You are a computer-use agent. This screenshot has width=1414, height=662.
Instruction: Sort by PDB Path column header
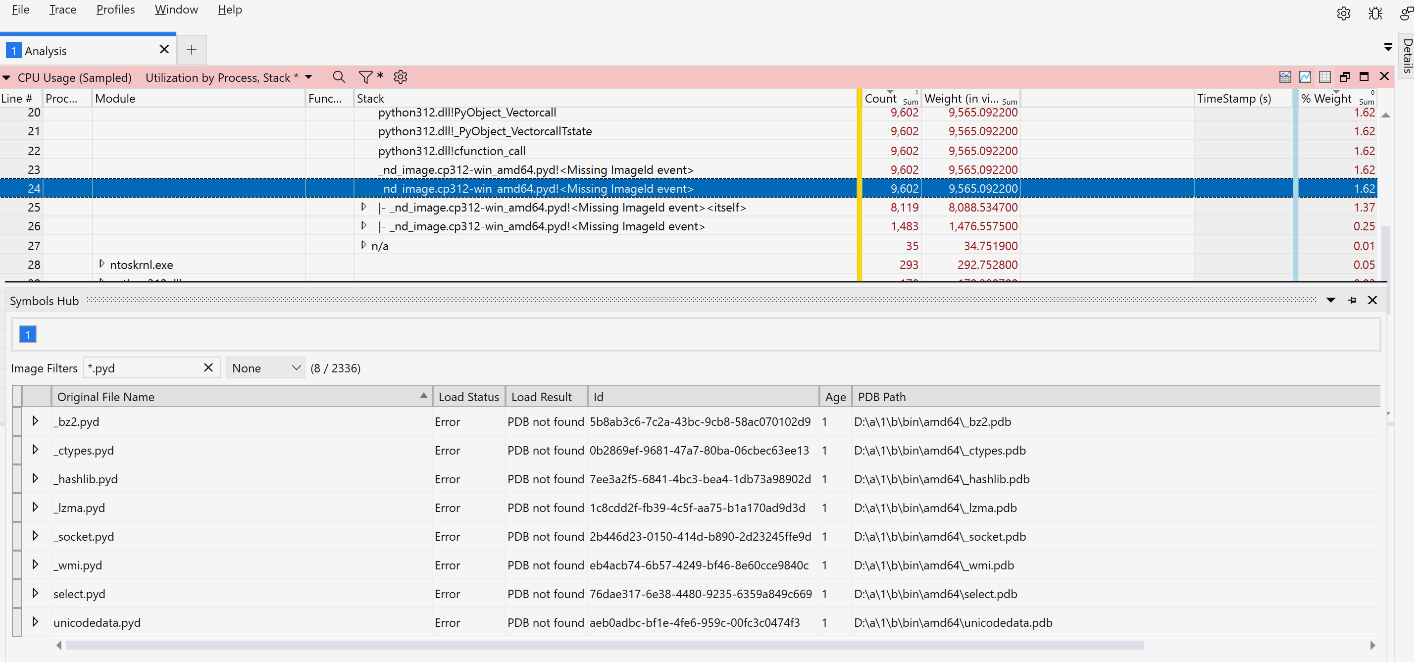pyautogui.click(x=1116, y=397)
